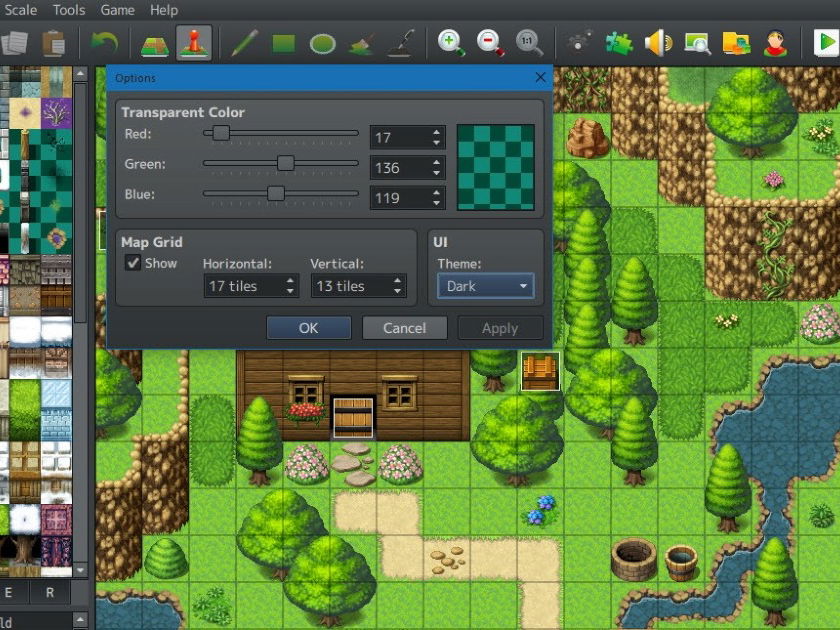840x630 pixels.
Task: Select the Pencil drawing tool
Action: (244, 43)
